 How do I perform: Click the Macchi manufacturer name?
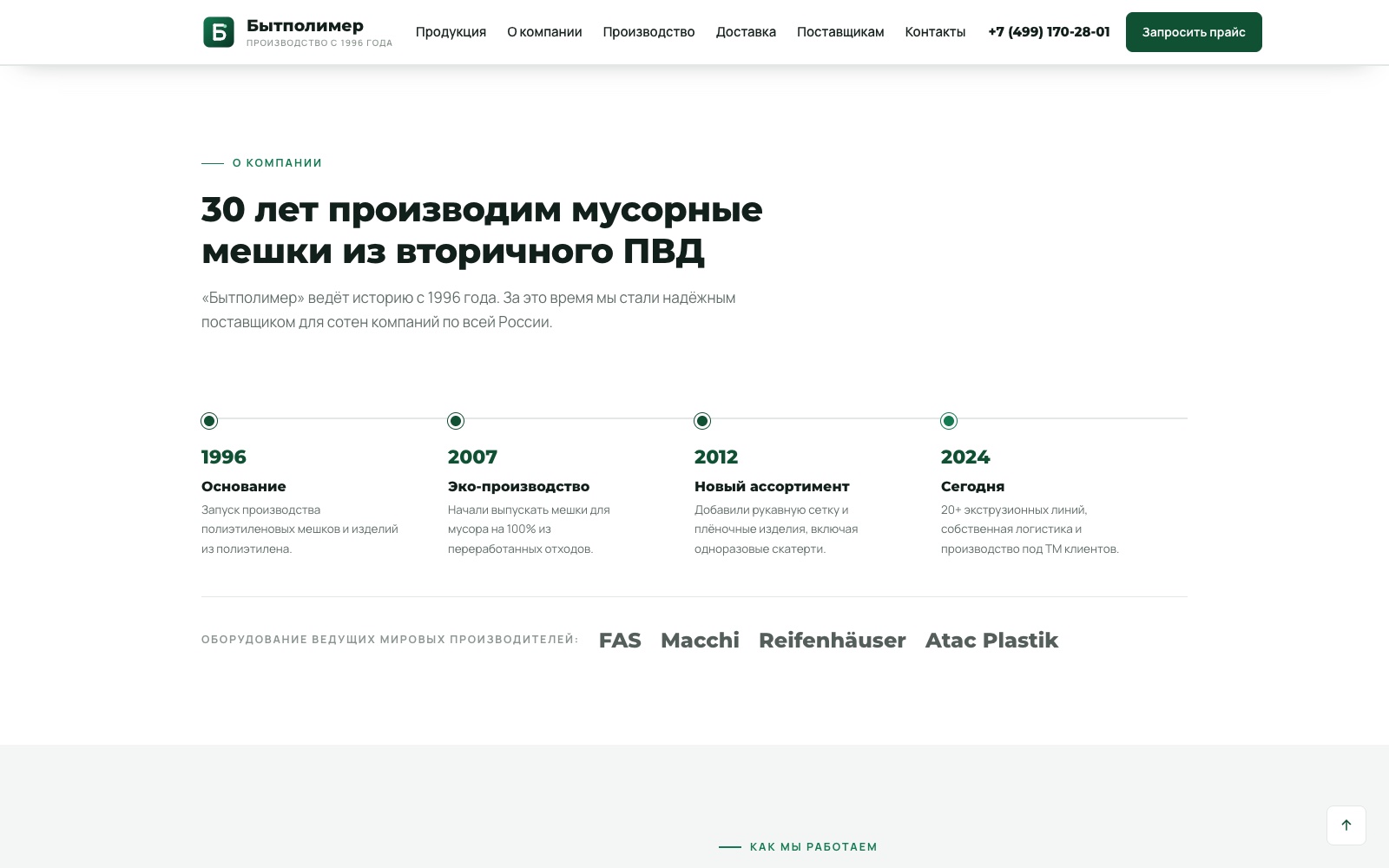[x=700, y=641]
